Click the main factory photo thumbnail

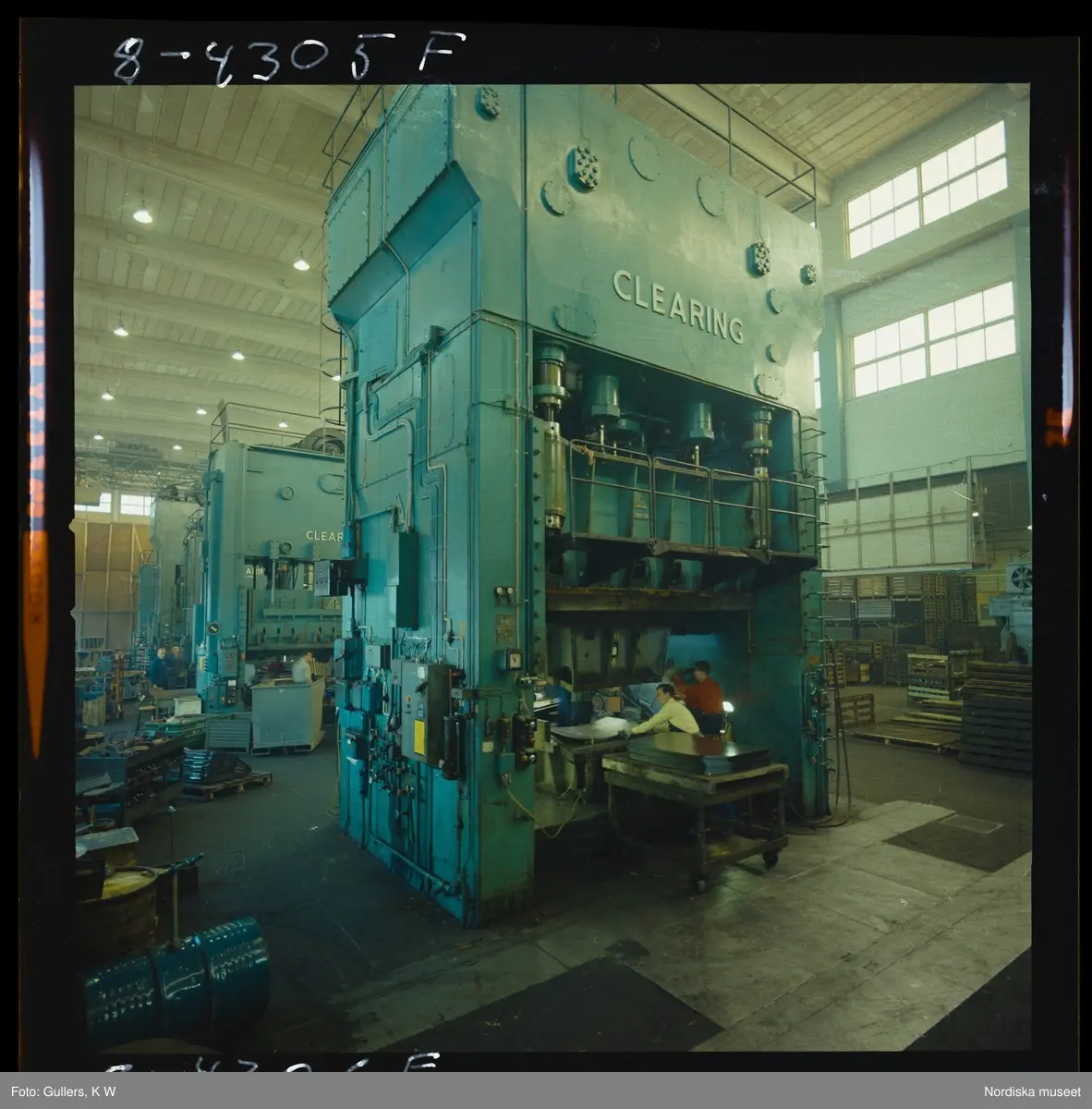pos(552,568)
